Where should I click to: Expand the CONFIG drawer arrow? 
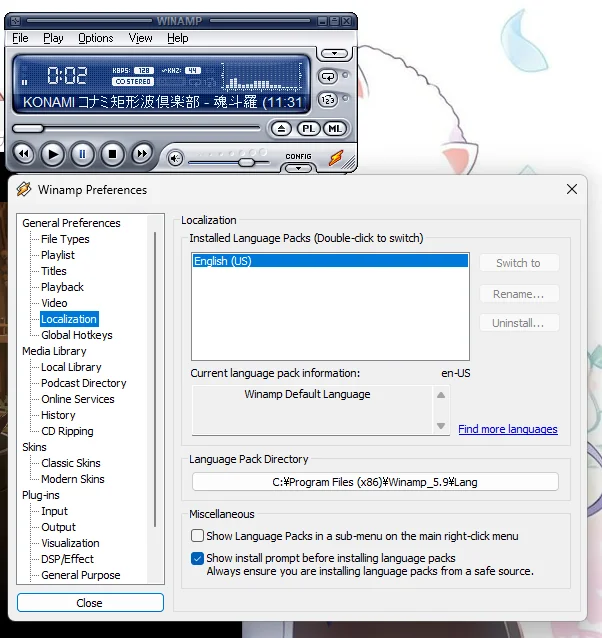298,168
